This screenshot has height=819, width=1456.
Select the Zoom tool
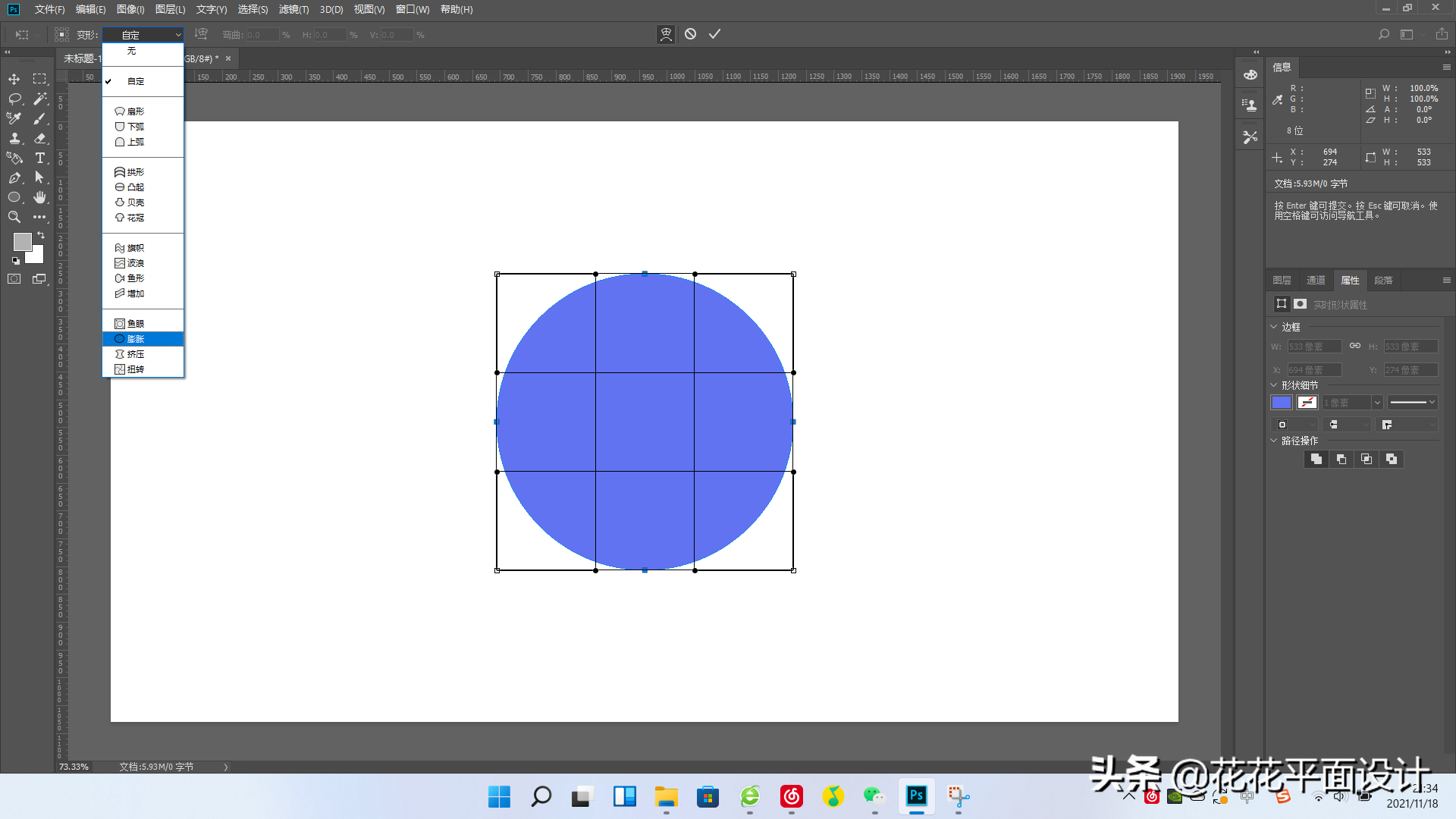pyautogui.click(x=14, y=217)
